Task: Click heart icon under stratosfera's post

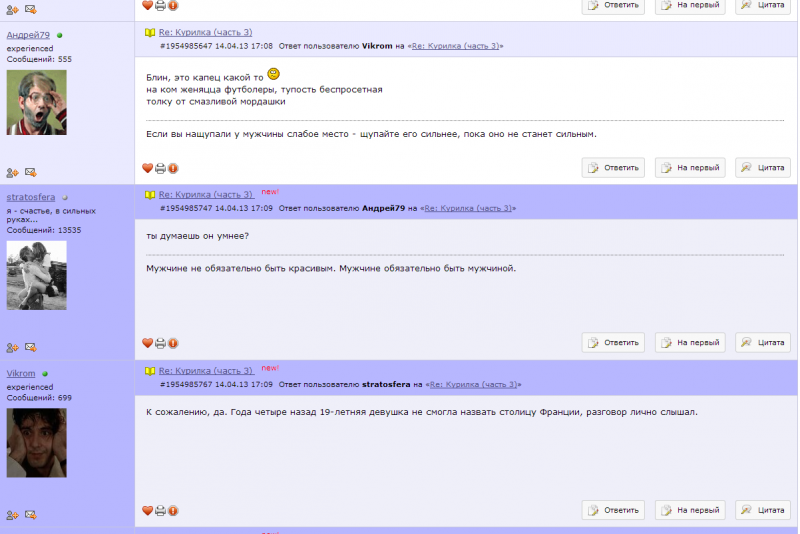Action: pos(147,343)
